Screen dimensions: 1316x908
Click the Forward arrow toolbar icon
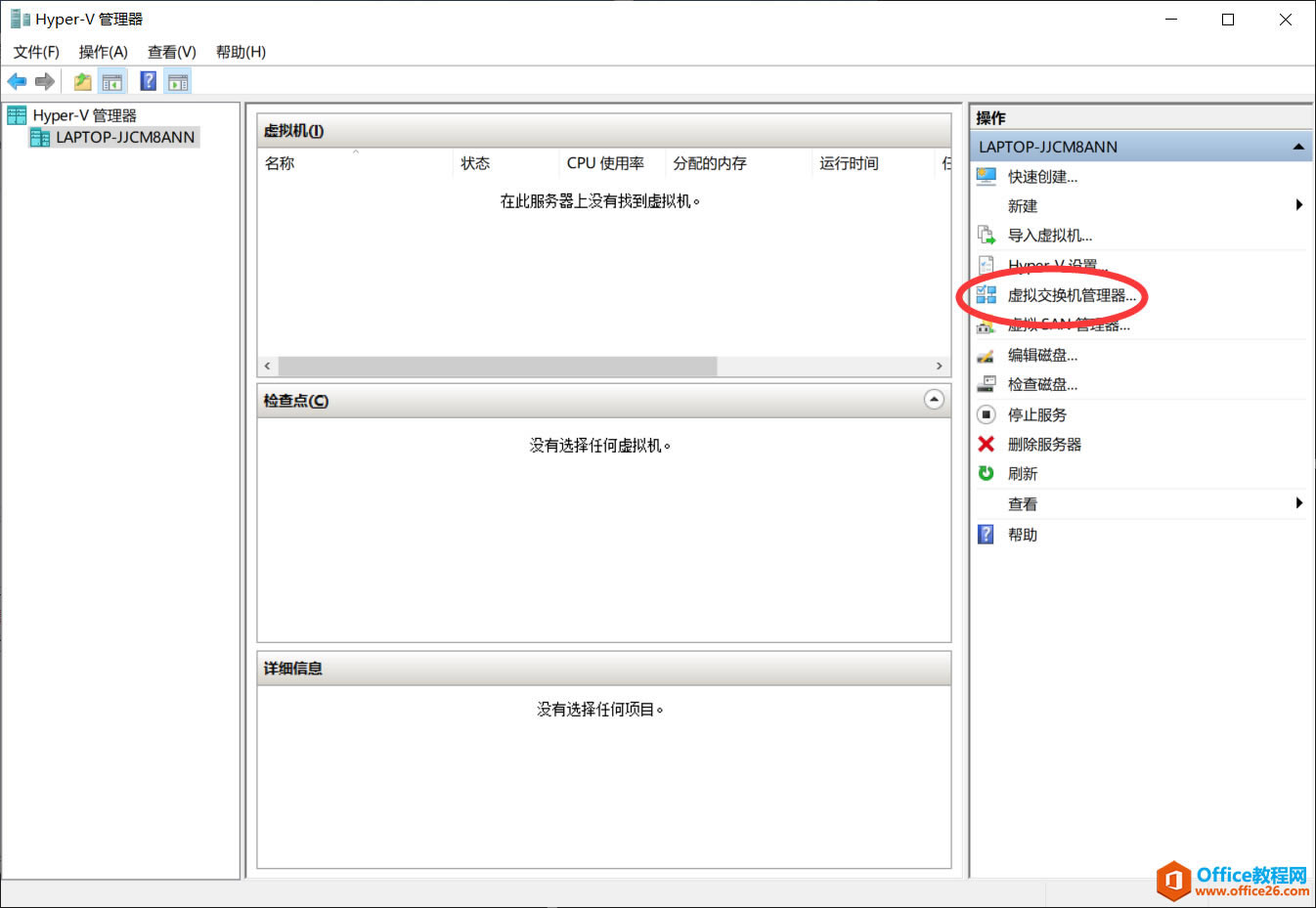[x=45, y=81]
